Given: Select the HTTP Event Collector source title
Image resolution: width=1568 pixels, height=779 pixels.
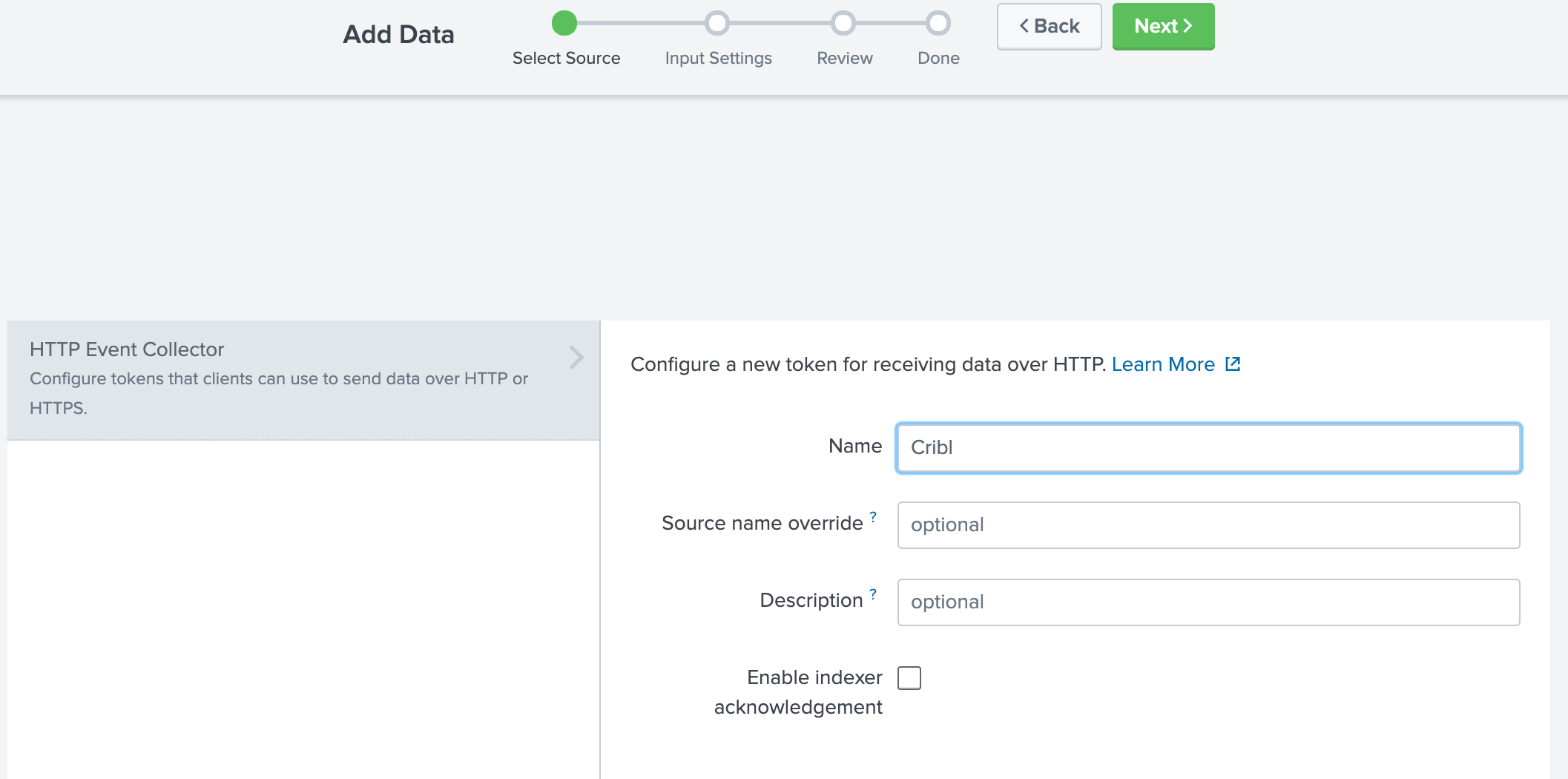Looking at the screenshot, I should pos(127,349).
